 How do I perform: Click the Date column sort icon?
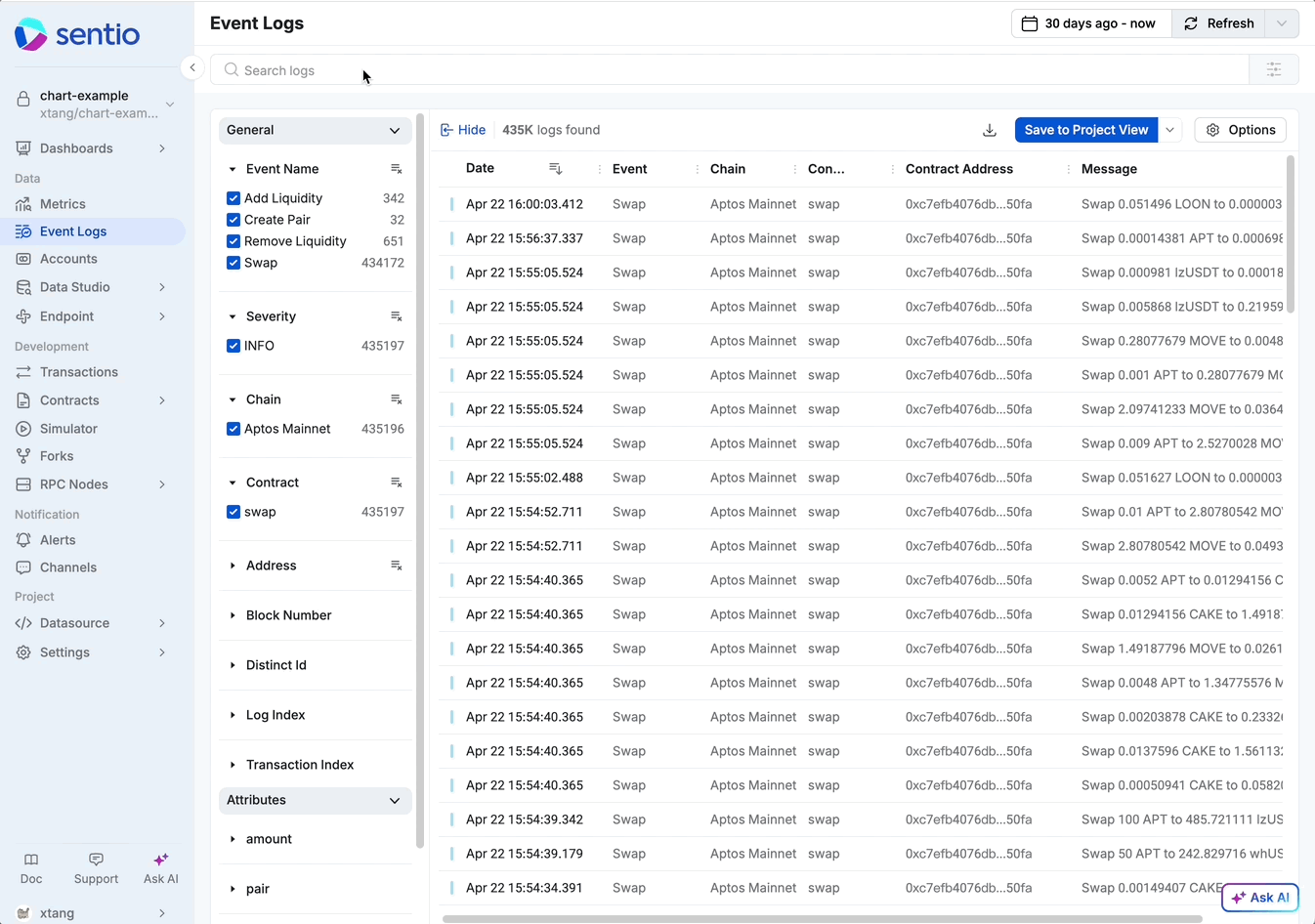tap(555, 169)
